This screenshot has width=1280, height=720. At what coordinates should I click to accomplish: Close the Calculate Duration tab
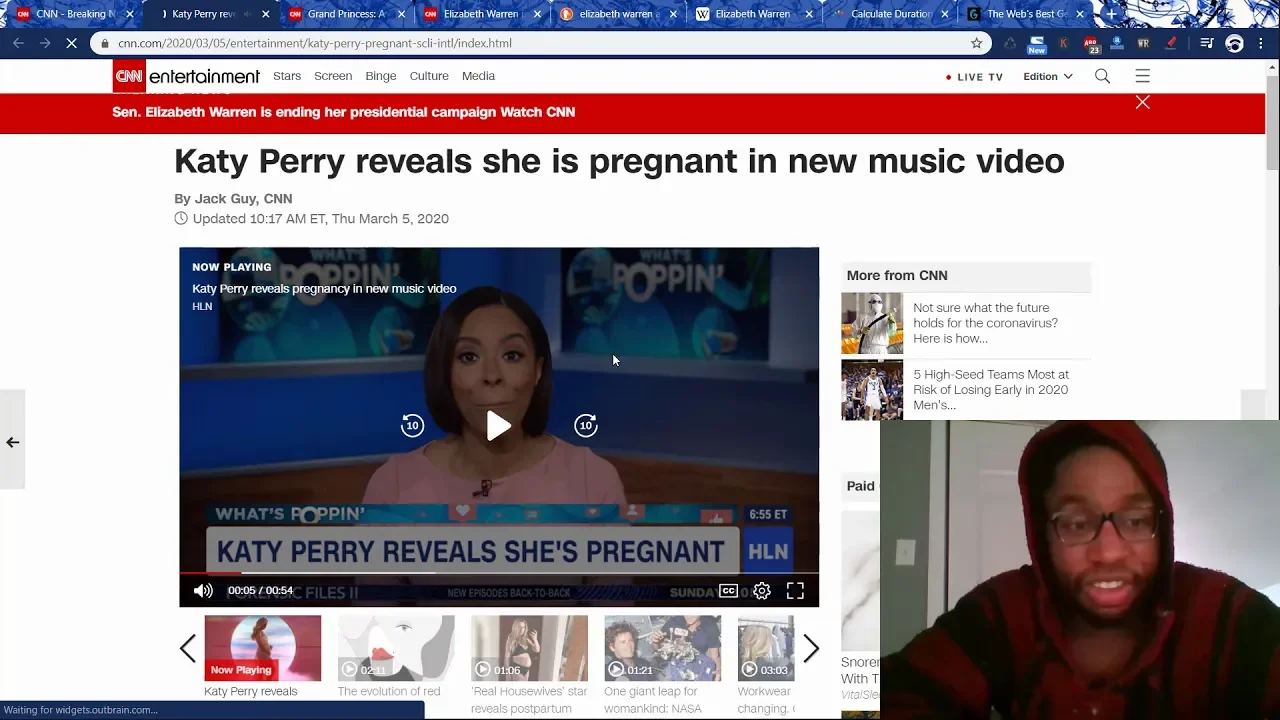[945, 14]
